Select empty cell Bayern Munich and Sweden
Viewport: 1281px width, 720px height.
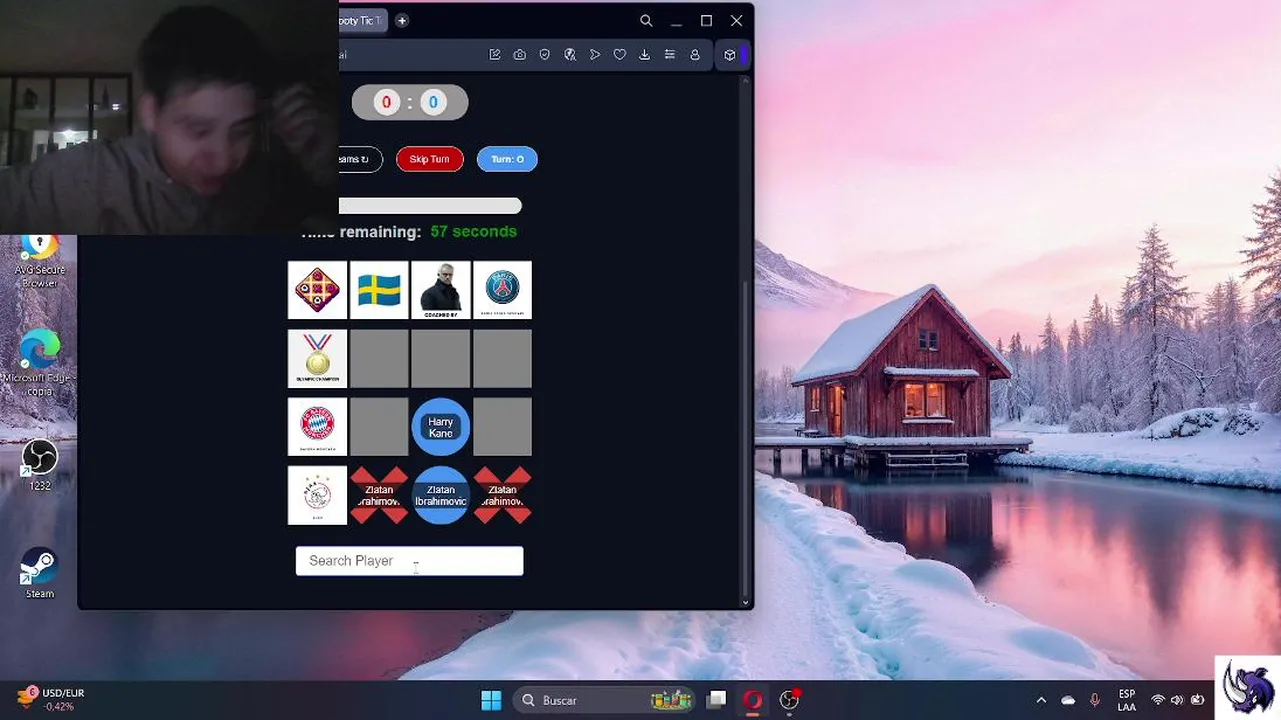(379, 427)
